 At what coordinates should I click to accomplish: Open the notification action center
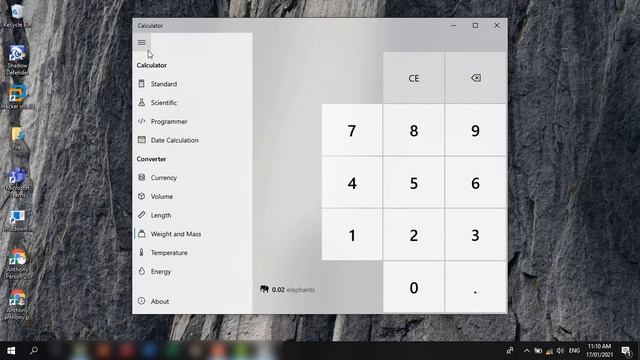[x=627, y=351]
